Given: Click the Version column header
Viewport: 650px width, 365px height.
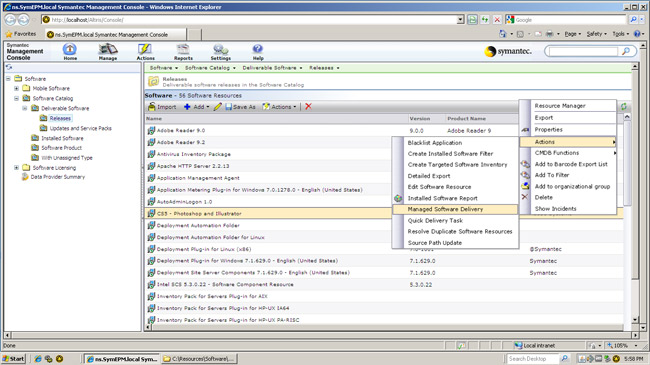Looking at the screenshot, I should coord(427,119).
